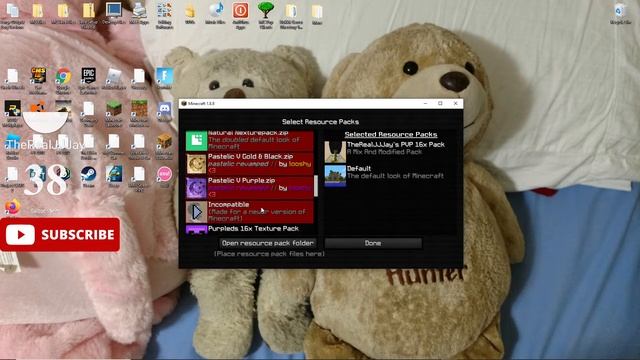Open Google Chrome desktop shortcut
The height and width of the screenshot is (360, 640).
click(63, 79)
